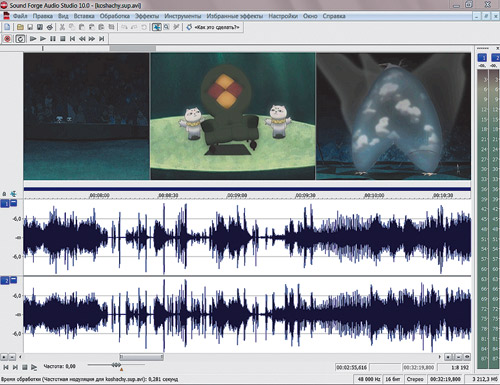Toggle looped playback button
The image size is (500, 385).
click(x=20, y=39)
